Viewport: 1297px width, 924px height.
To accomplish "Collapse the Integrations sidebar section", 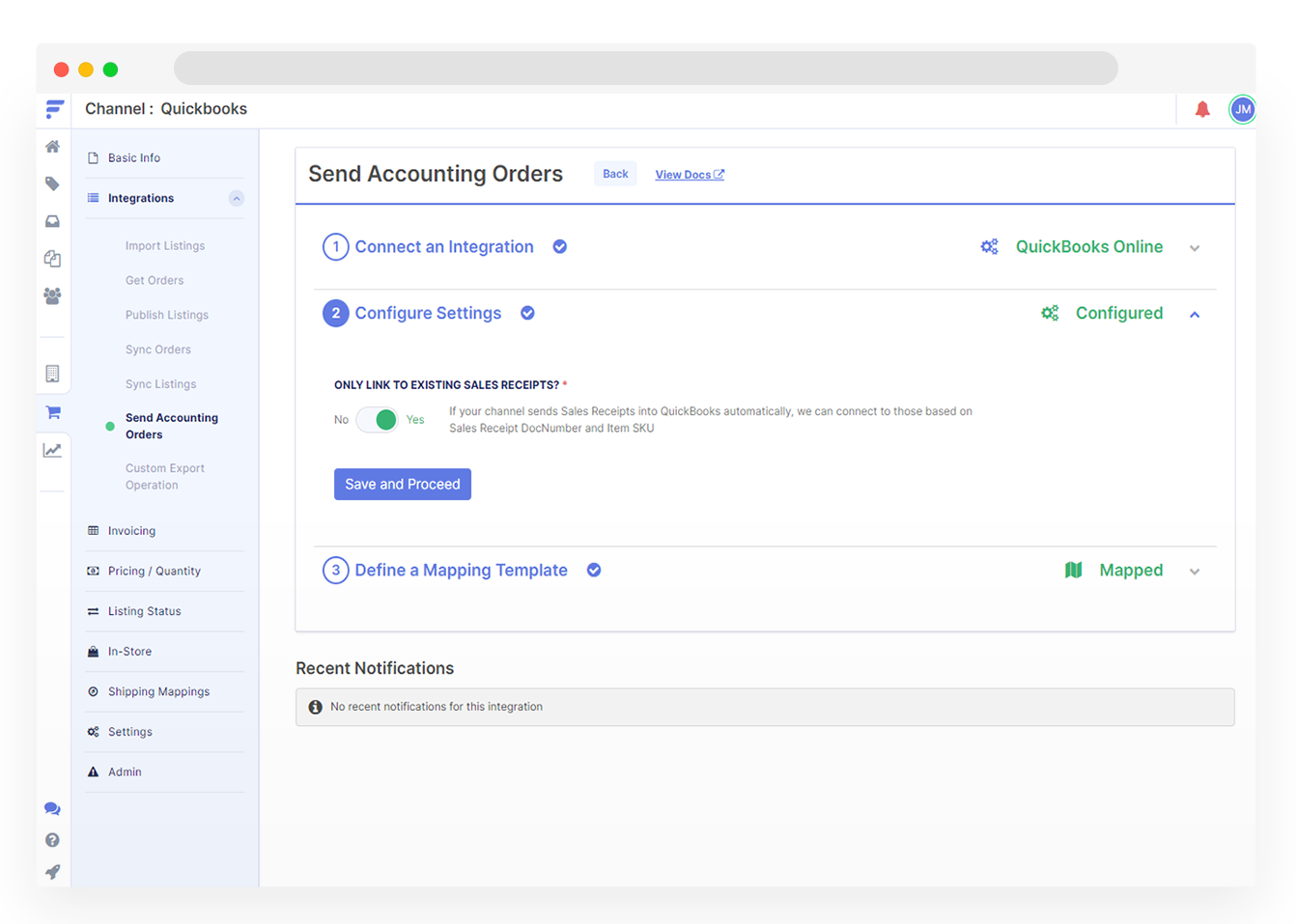I will (236, 198).
